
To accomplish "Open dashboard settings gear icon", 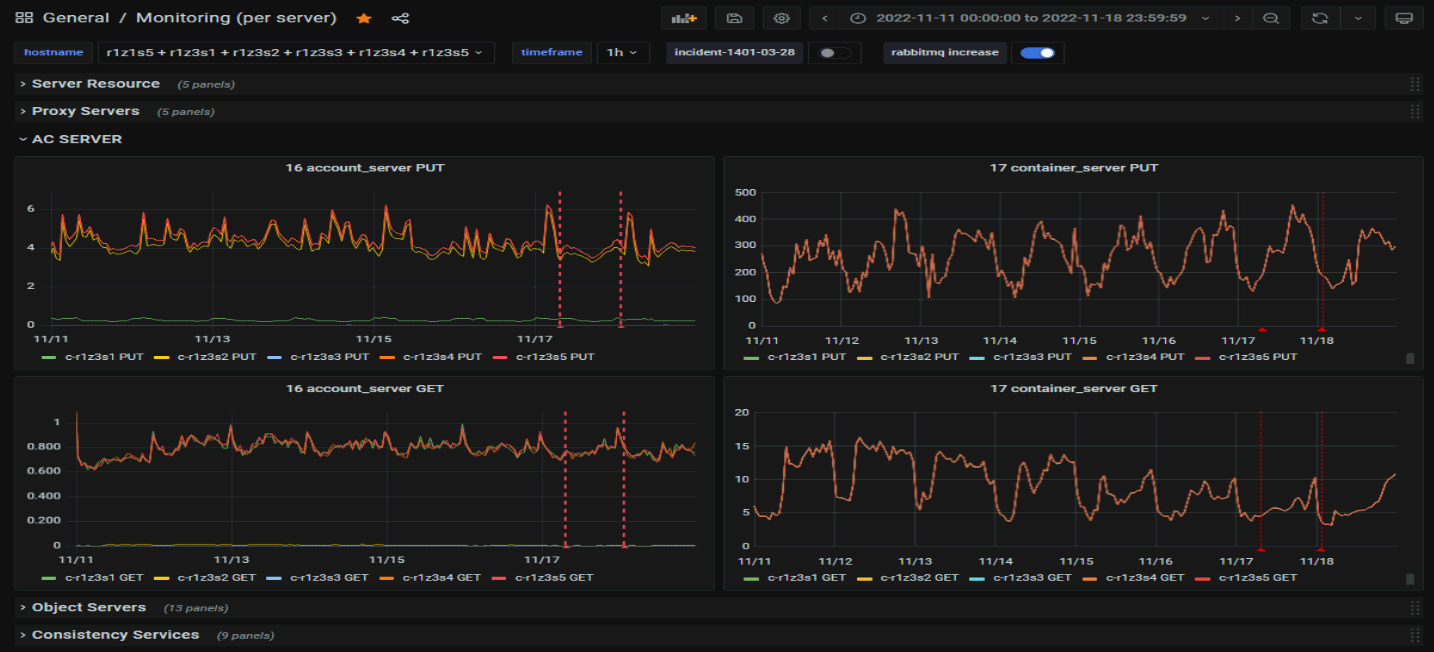I will tap(781, 18).
